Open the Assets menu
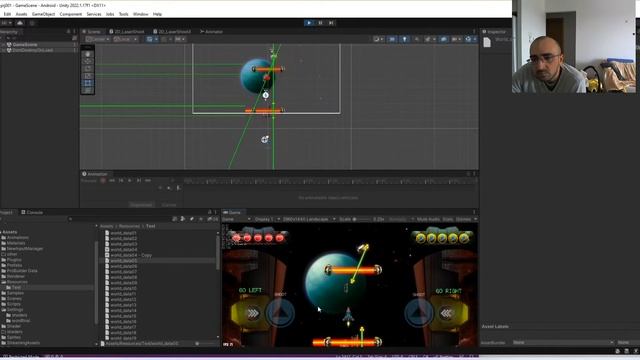 (21, 14)
